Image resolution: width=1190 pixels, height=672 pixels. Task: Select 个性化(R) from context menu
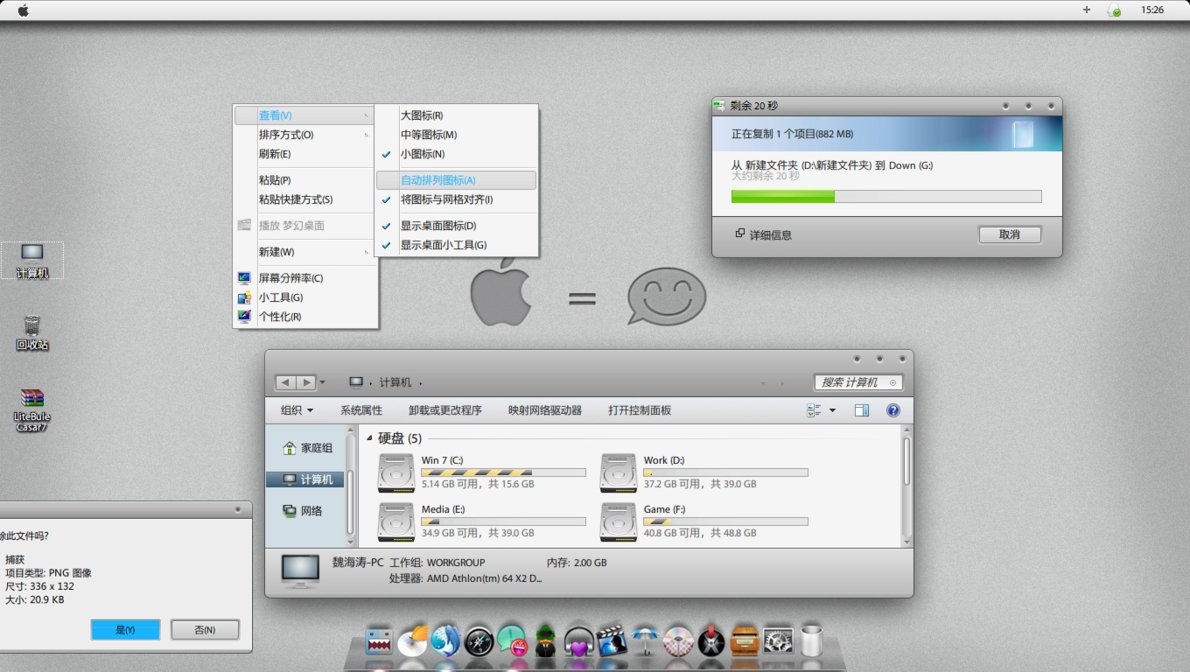click(280, 317)
